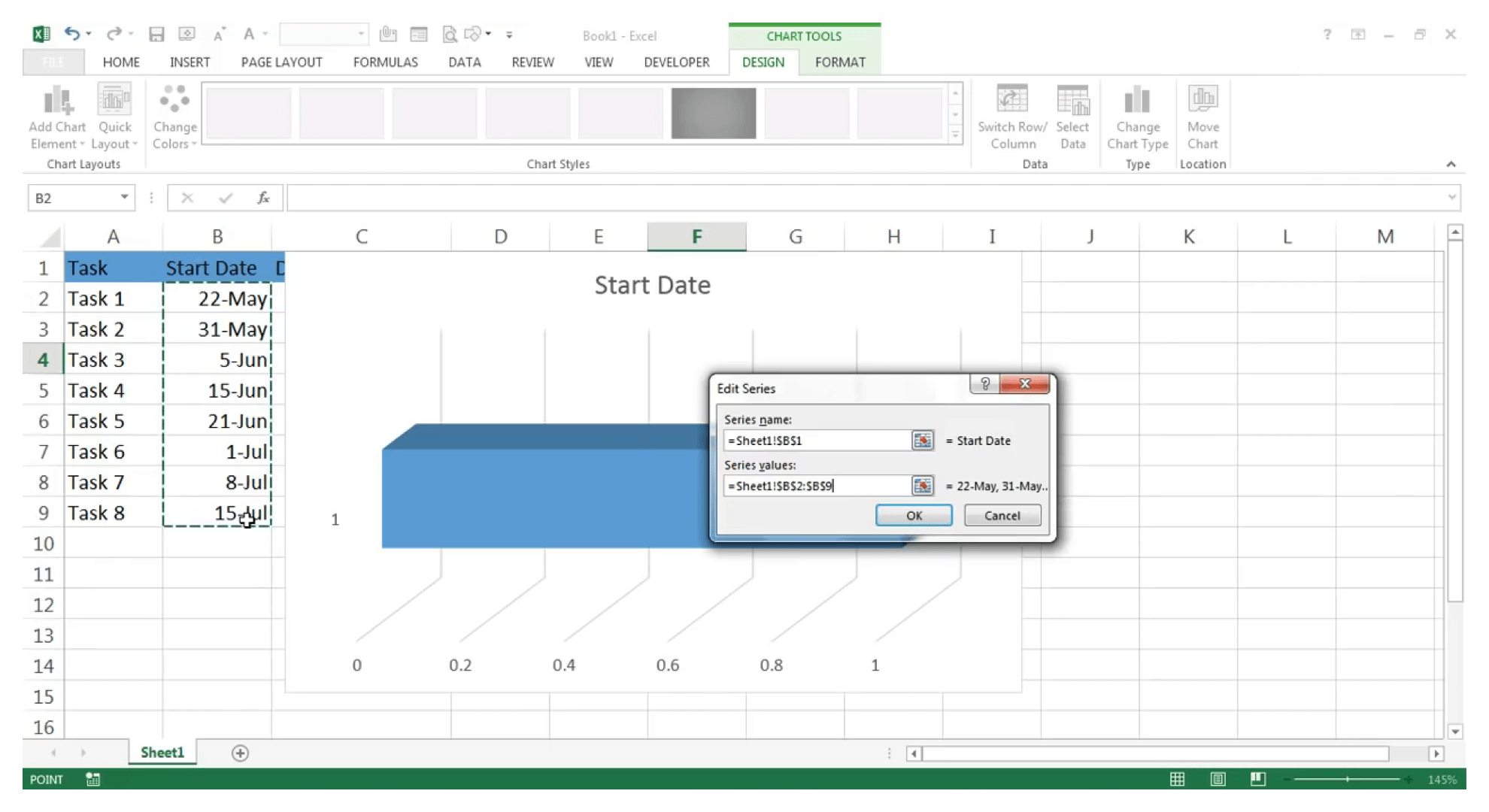
Task: Open the DEVELOPER ribbon tab
Action: [676, 62]
